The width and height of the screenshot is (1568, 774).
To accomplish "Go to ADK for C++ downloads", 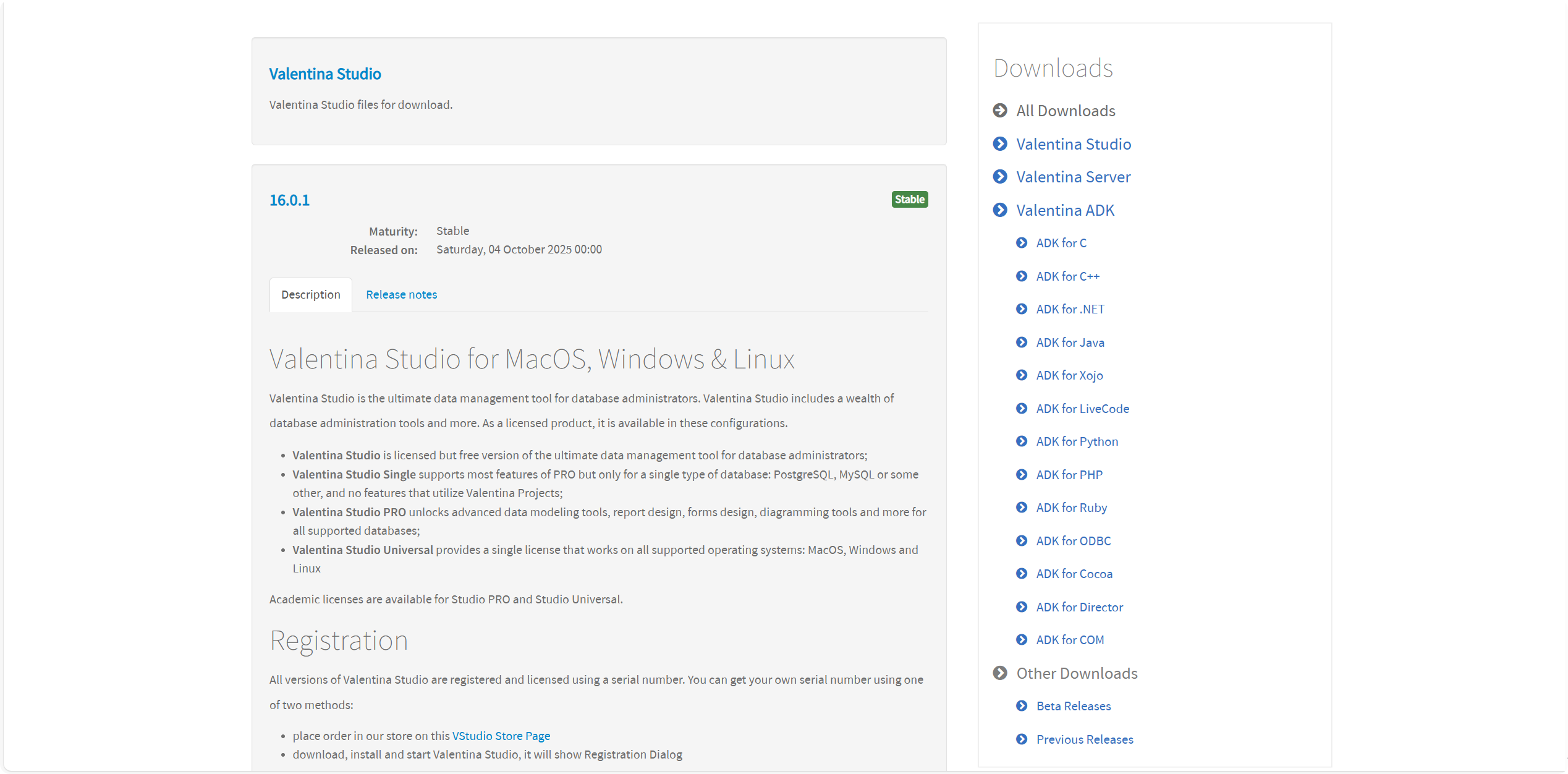I will 1067,276.
